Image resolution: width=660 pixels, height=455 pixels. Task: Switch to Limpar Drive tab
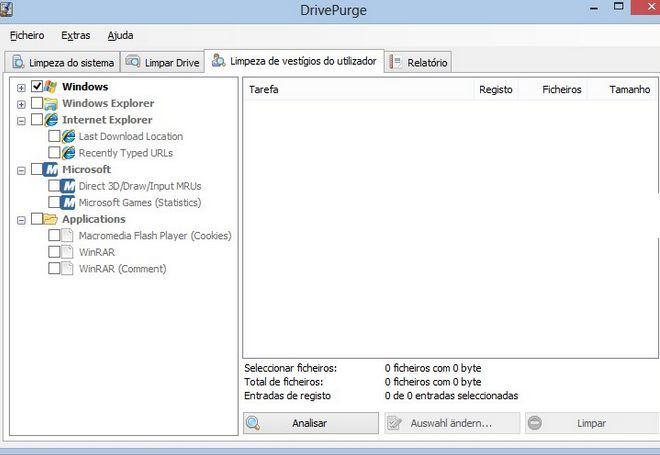pyautogui.click(x=162, y=62)
